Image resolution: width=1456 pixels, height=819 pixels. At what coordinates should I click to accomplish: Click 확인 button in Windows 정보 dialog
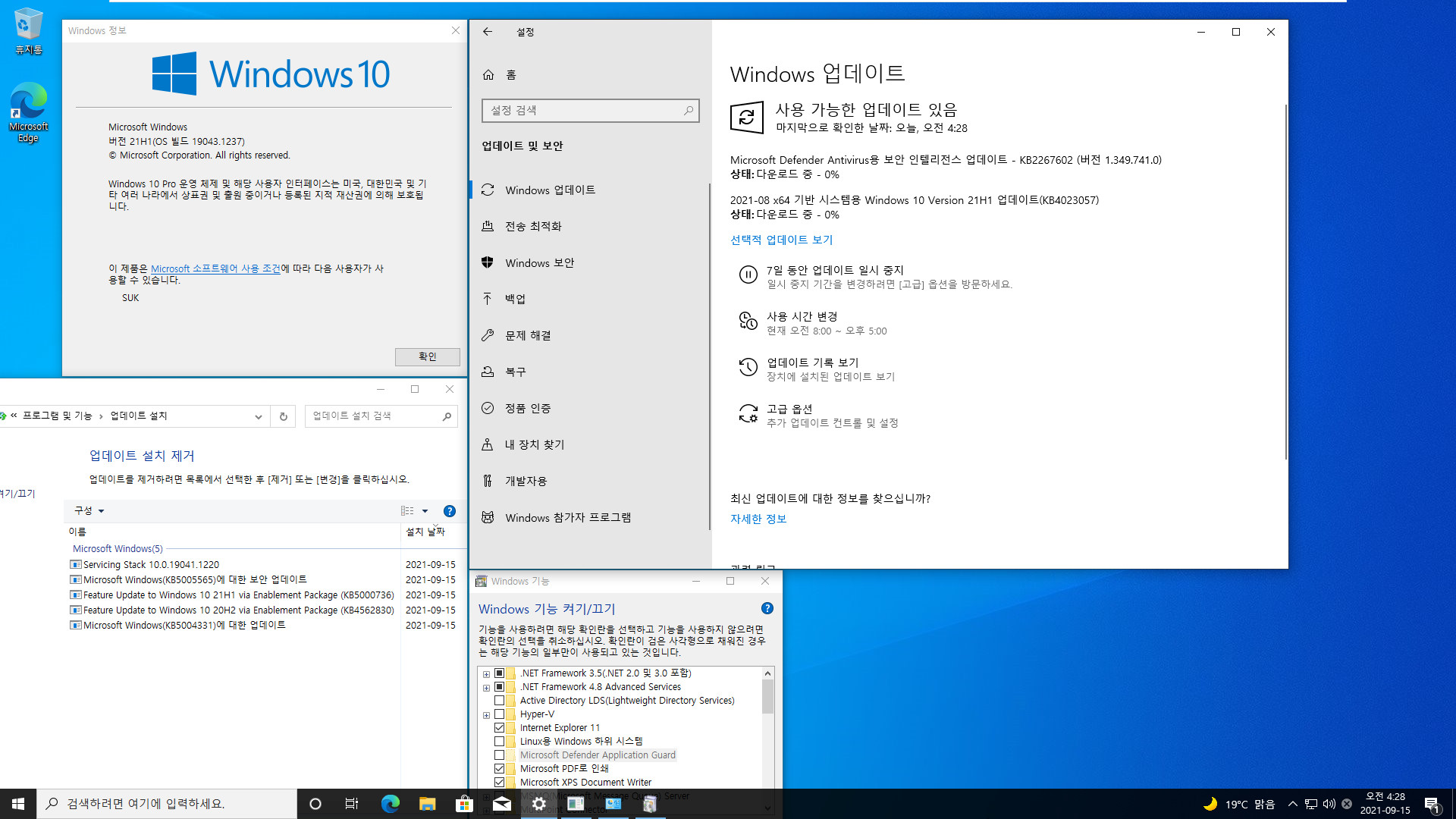[427, 356]
